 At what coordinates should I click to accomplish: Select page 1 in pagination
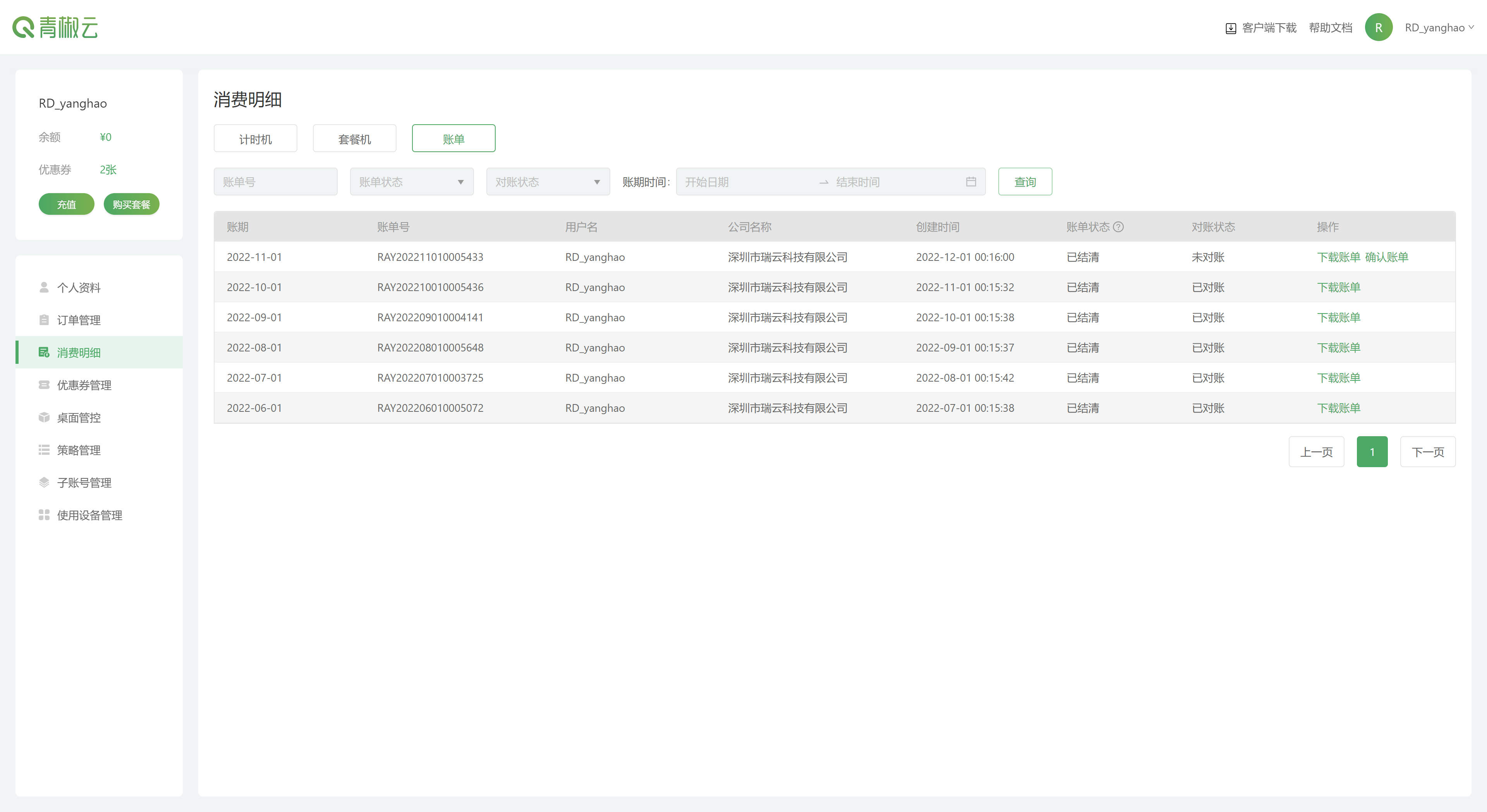pos(1372,452)
